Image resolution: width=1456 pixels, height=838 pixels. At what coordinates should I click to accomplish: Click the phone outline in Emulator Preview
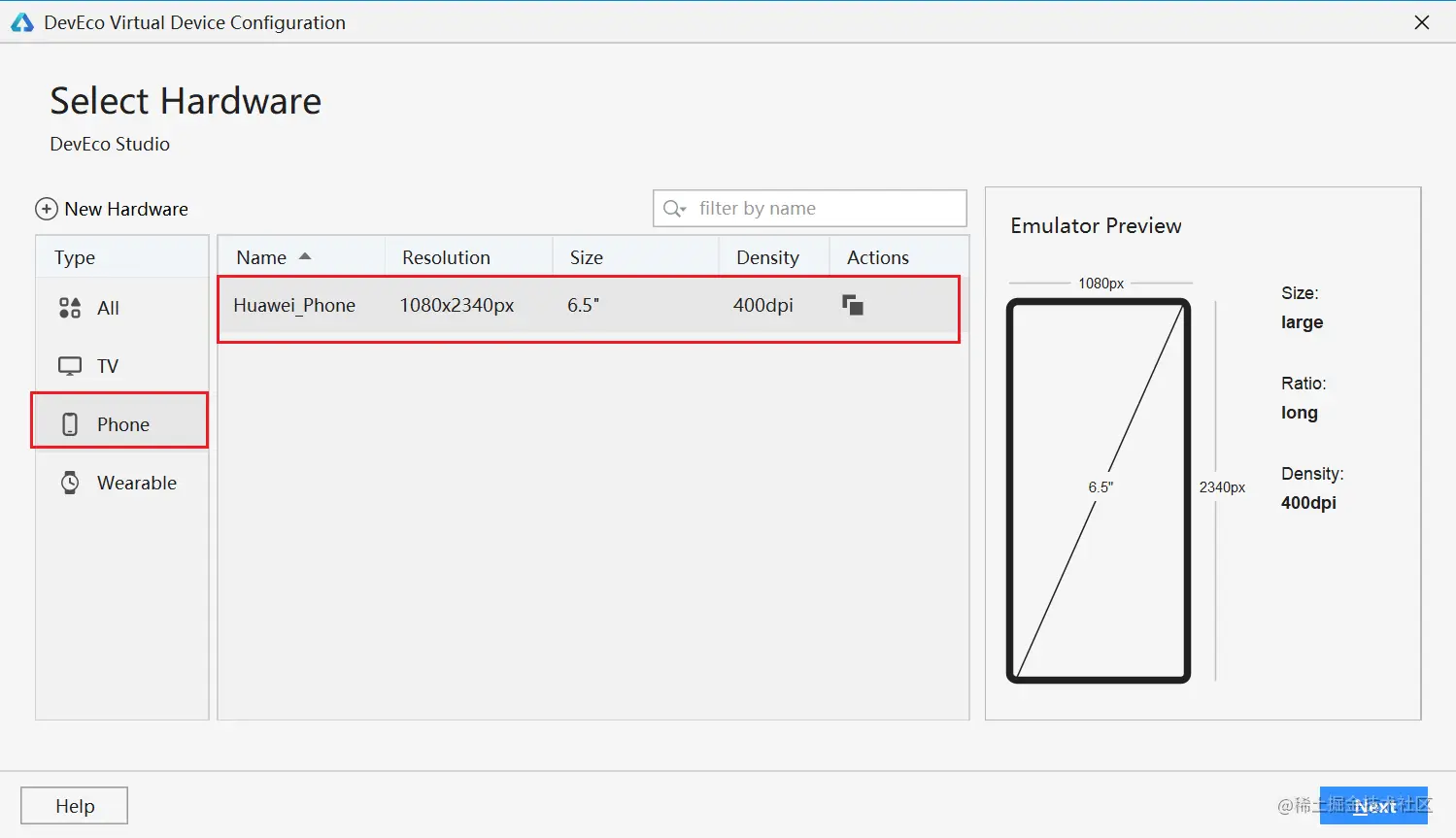tap(1099, 490)
